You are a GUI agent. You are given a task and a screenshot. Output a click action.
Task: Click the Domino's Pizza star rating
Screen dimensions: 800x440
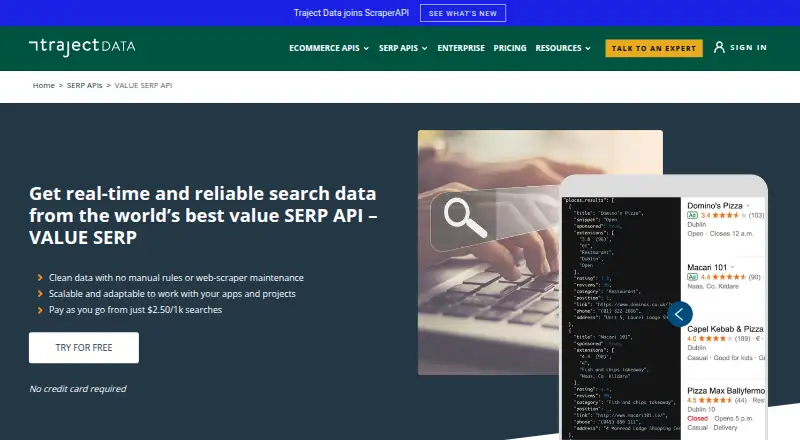730,215
